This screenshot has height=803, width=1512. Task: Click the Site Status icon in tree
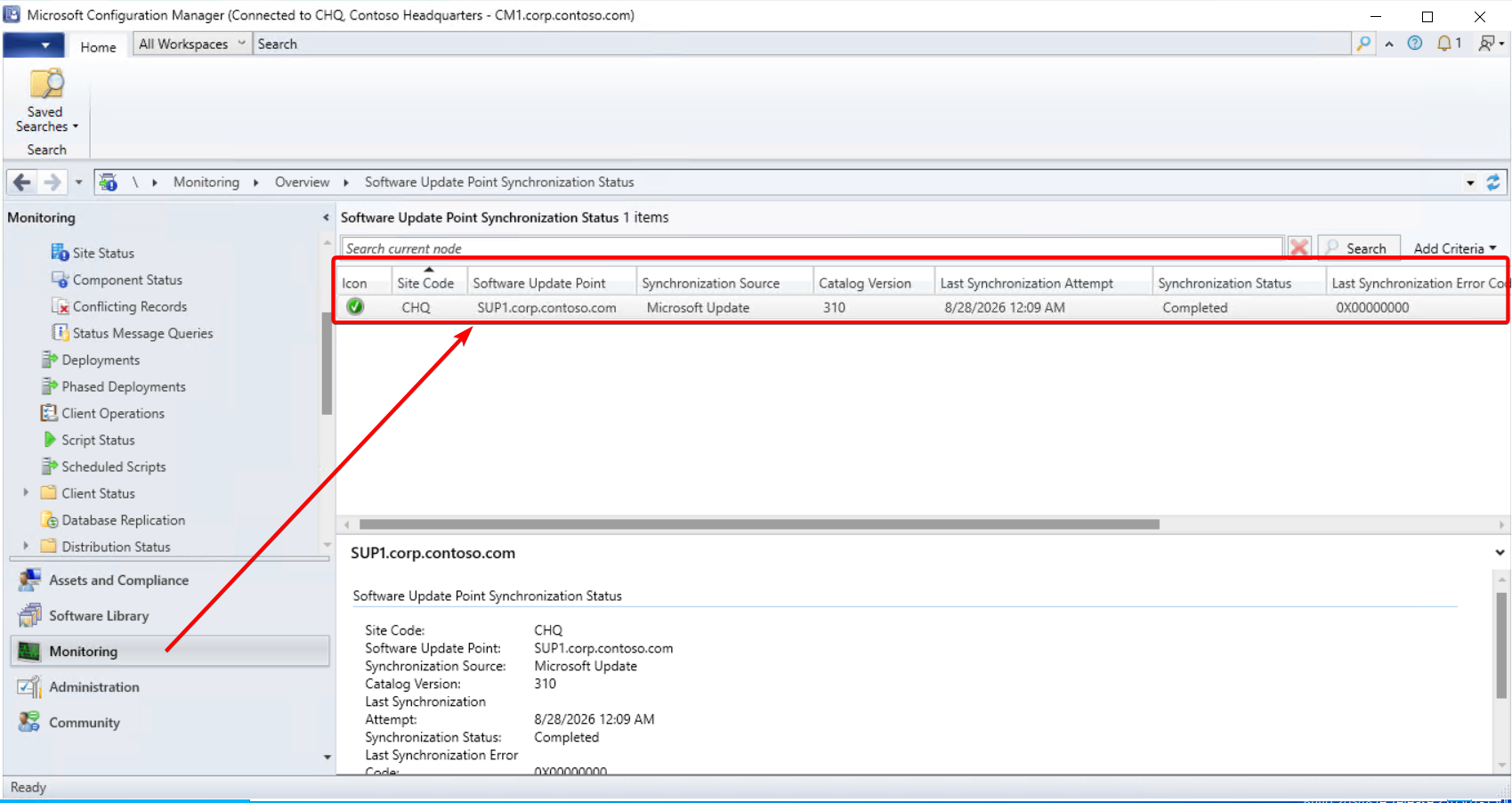(x=60, y=253)
